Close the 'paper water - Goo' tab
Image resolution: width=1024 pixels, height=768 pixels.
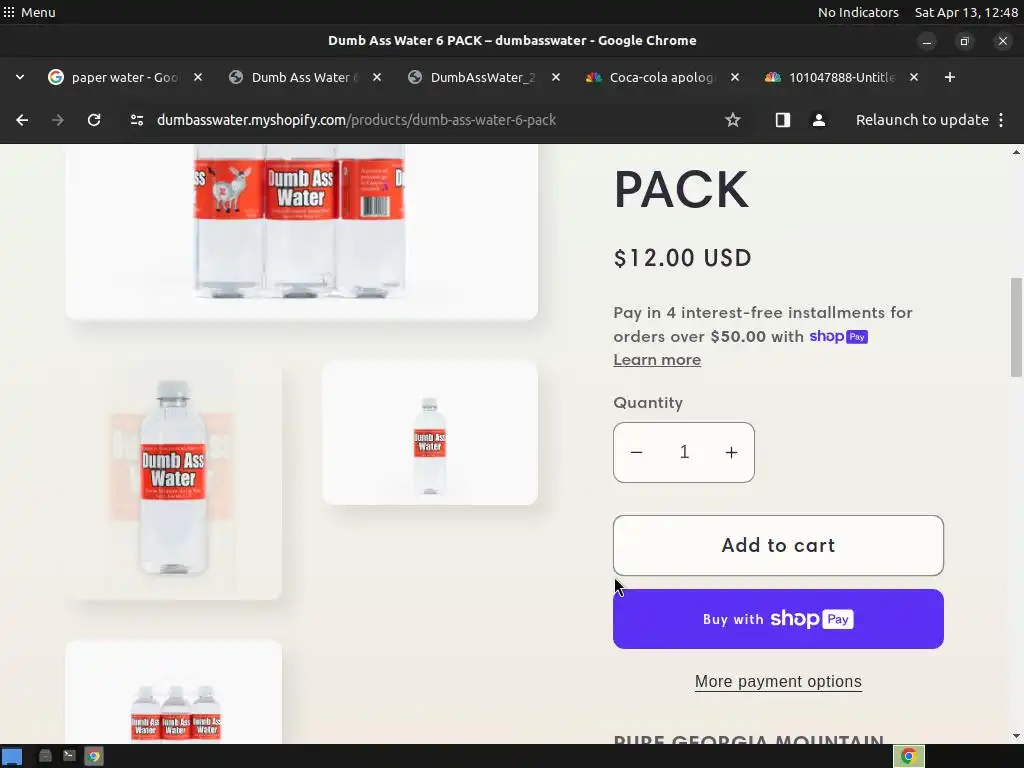(198, 77)
